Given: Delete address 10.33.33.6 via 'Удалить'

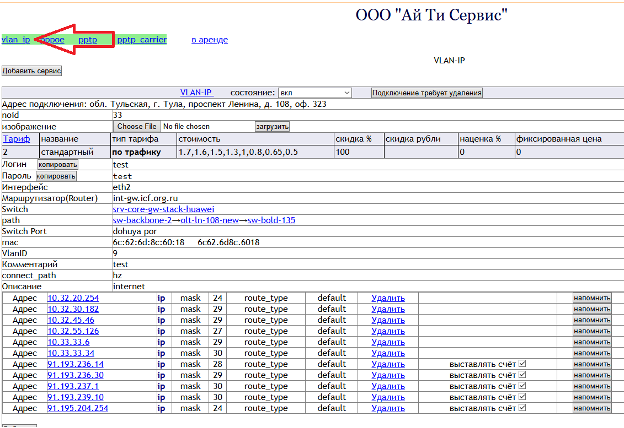Looking at the screenshot, I should pos(388,342).
